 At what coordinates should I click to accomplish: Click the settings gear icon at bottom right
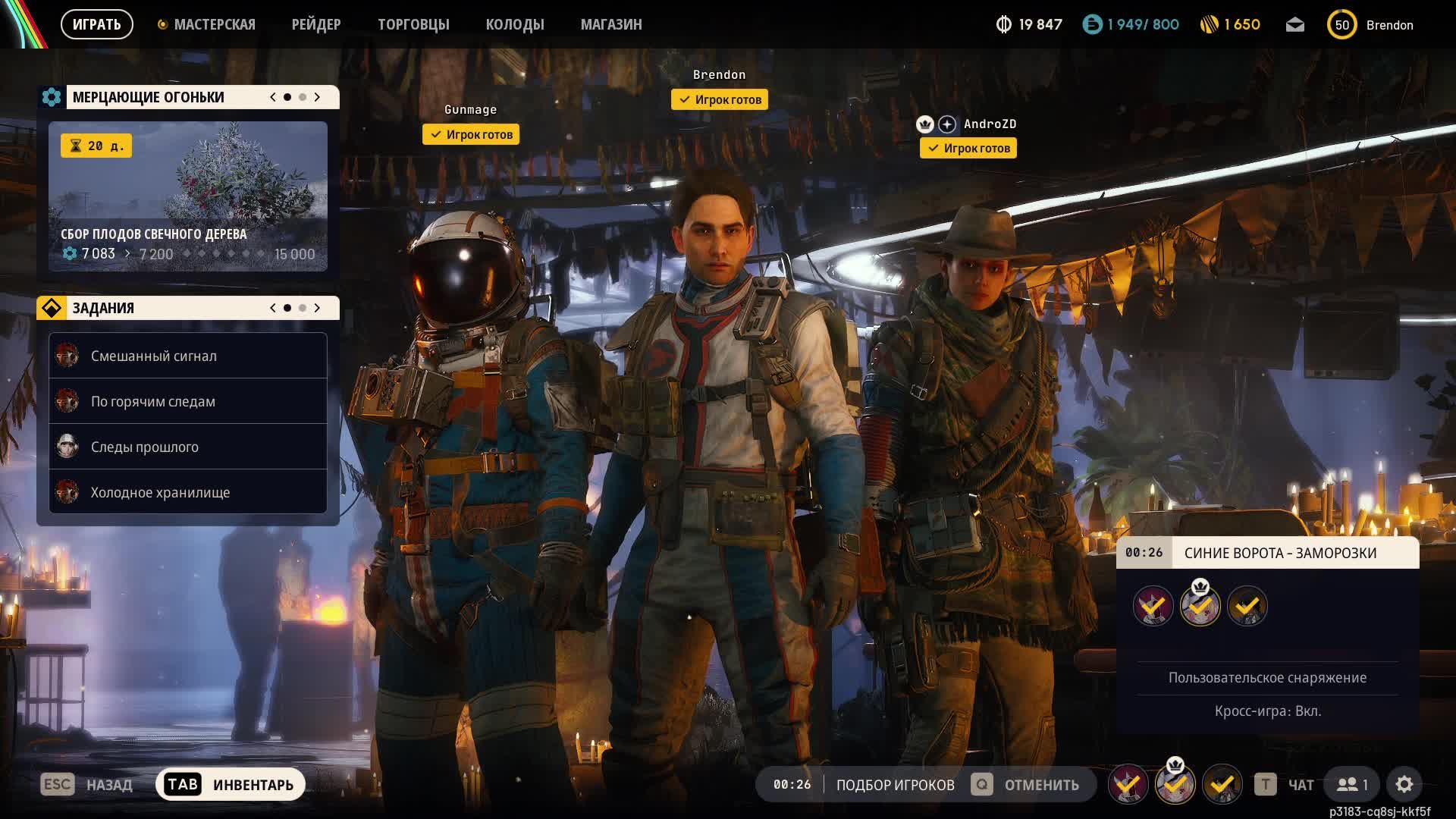1404,784
